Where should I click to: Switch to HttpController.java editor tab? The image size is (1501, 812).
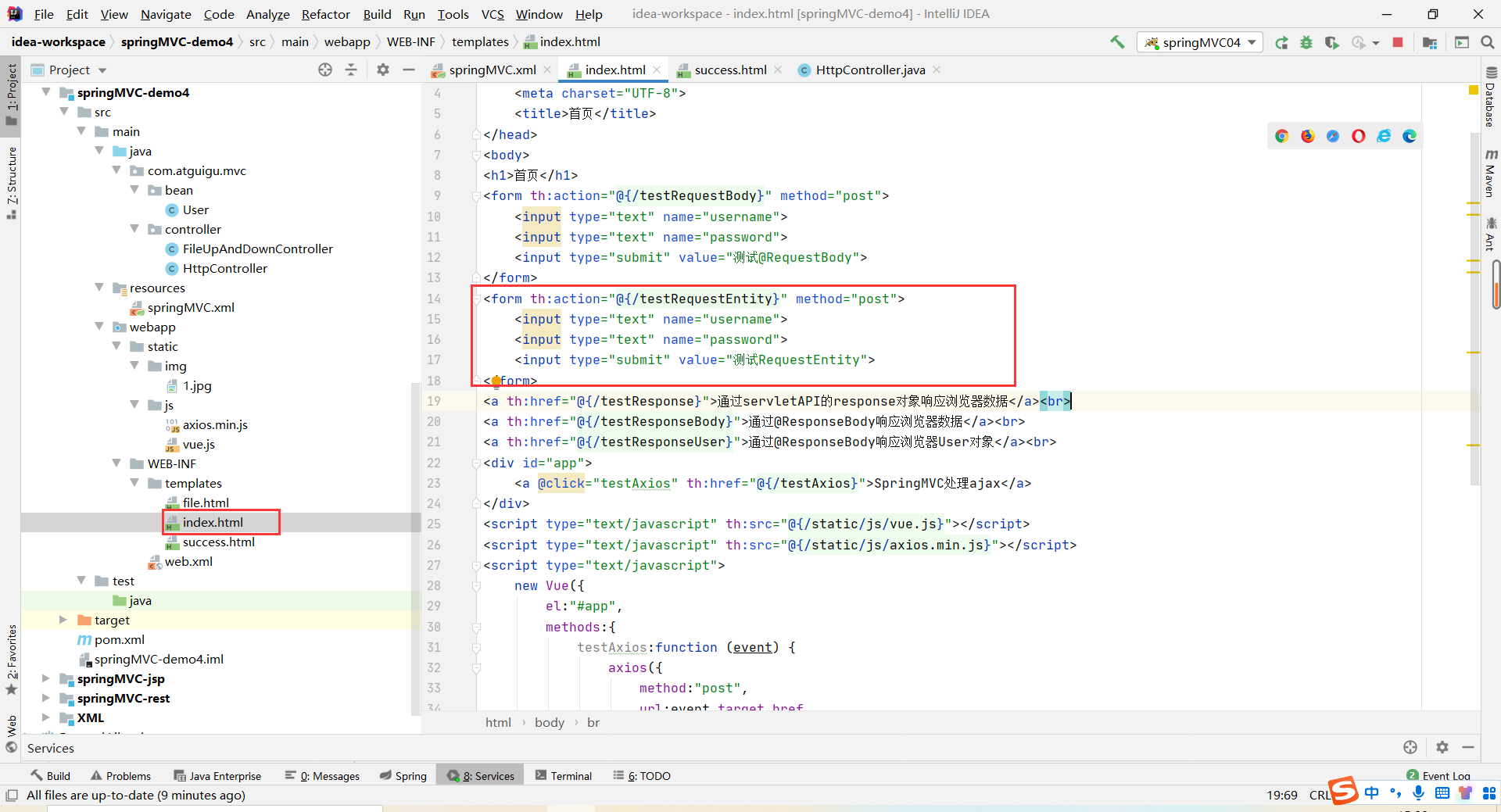coord(870,70)
